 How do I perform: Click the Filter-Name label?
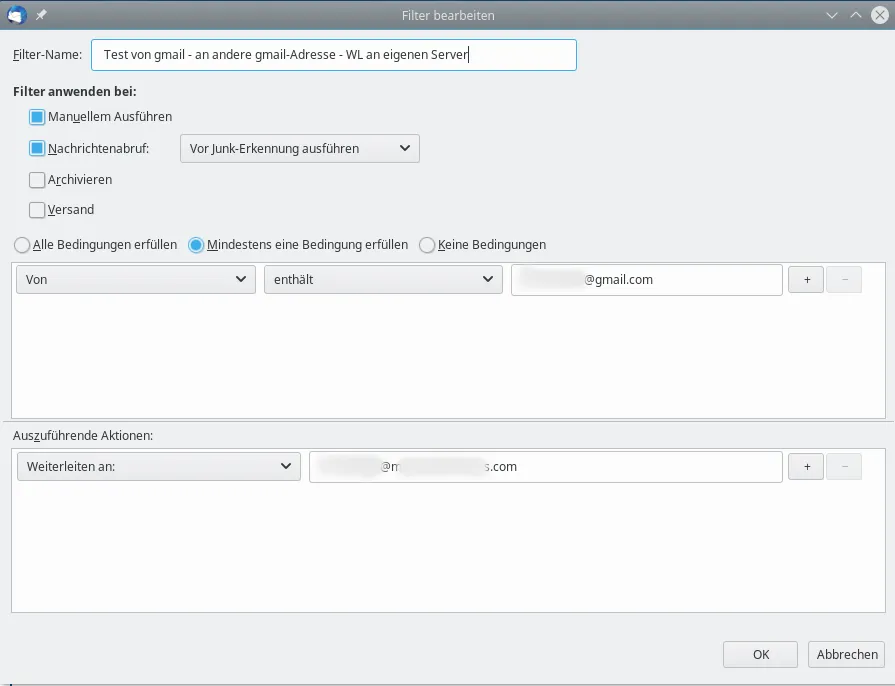click(x=47, y=55)
